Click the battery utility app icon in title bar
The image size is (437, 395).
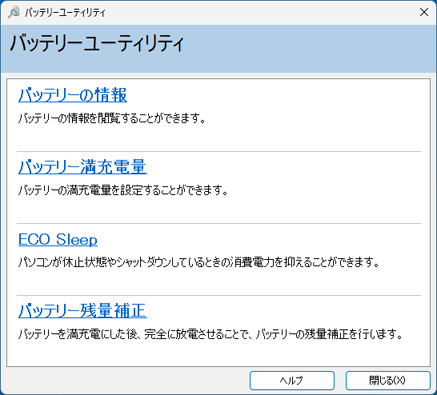coord(14,13)
